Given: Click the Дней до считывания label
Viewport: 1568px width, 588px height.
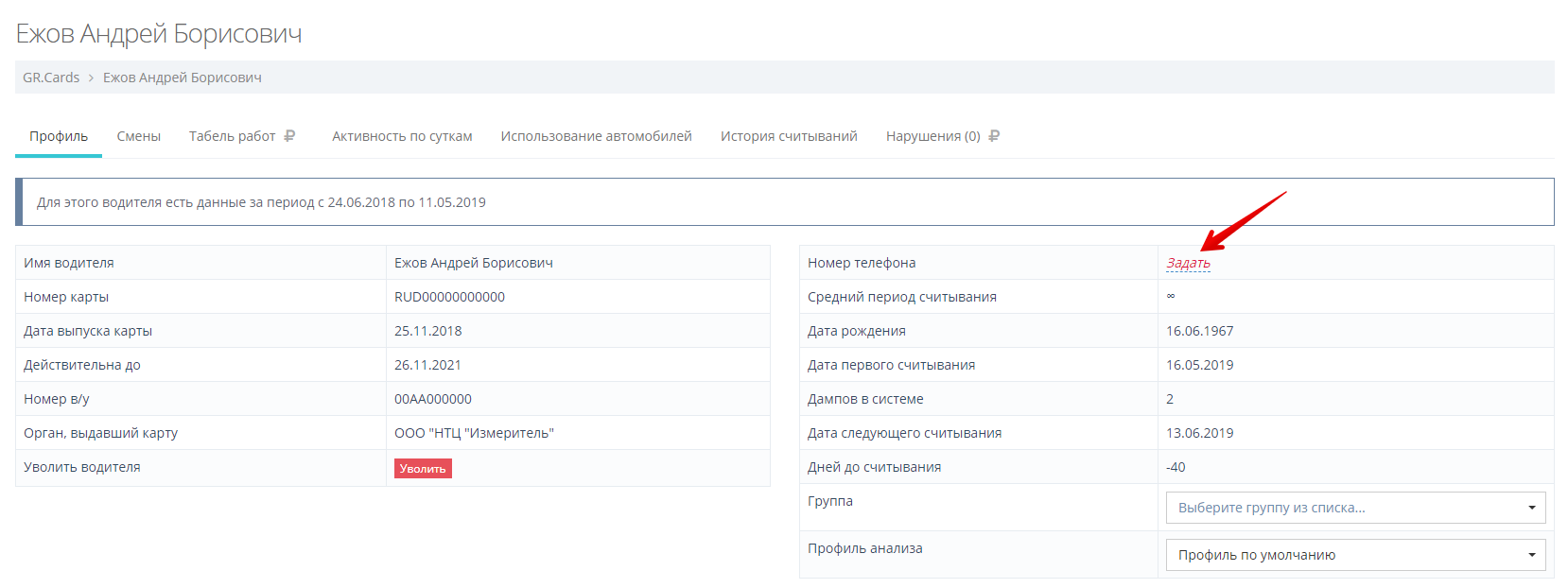Looking at the screenshot, I should [x=875, y=467].
